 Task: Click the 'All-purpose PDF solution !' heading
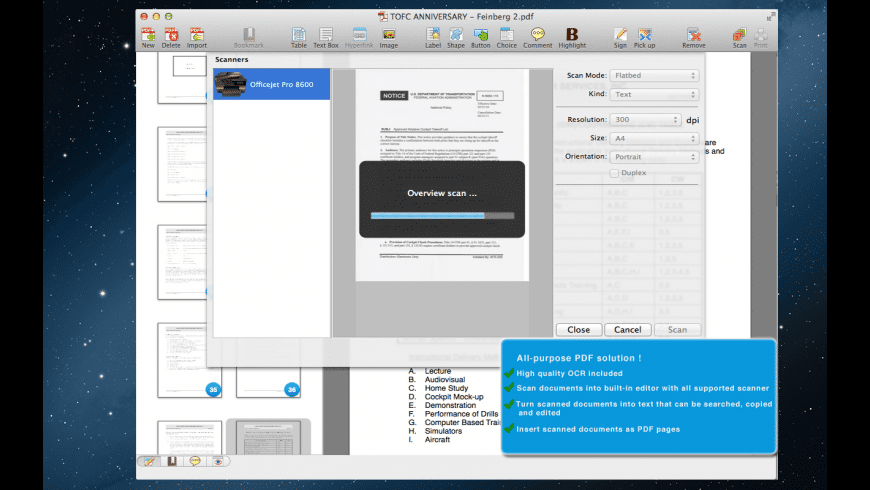tap(579, 358)
